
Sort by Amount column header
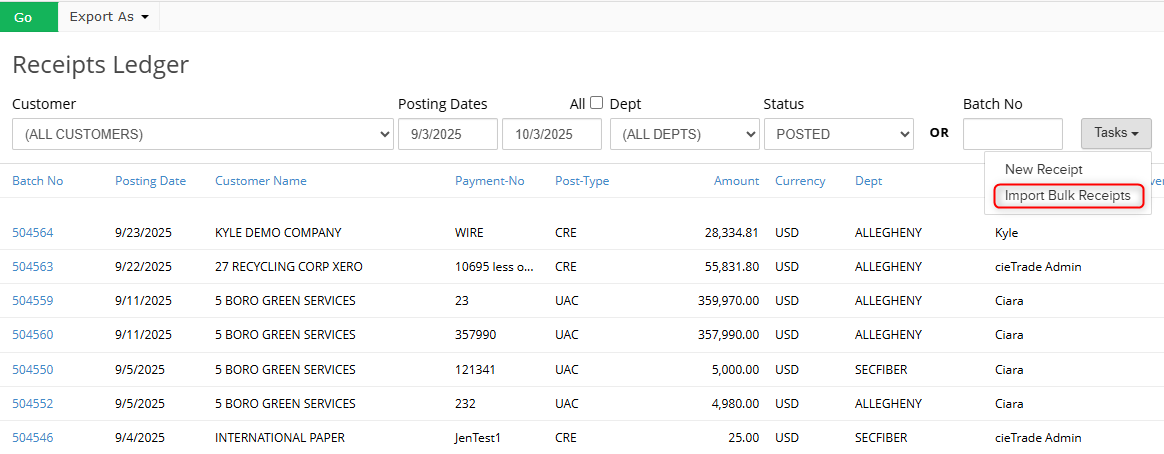coord(736,181)
